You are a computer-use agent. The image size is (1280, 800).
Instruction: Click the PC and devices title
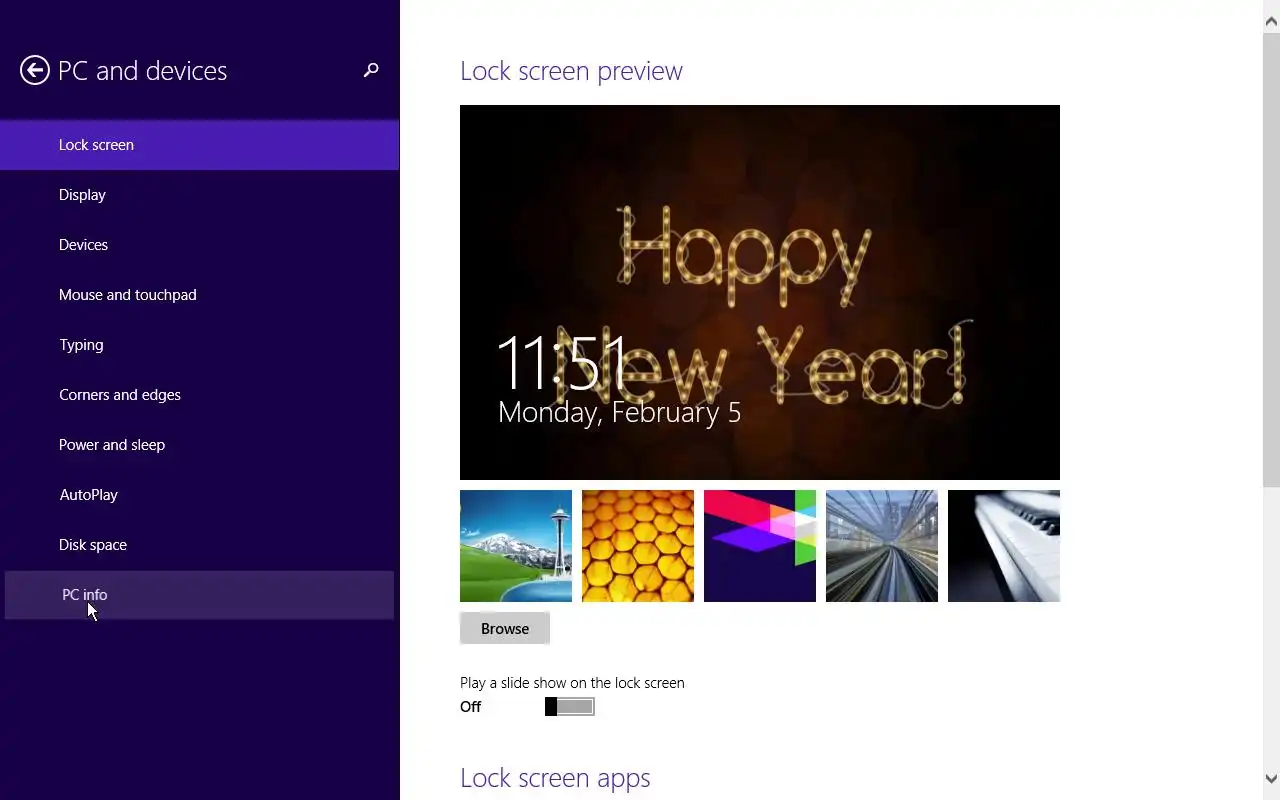(143, 71)
